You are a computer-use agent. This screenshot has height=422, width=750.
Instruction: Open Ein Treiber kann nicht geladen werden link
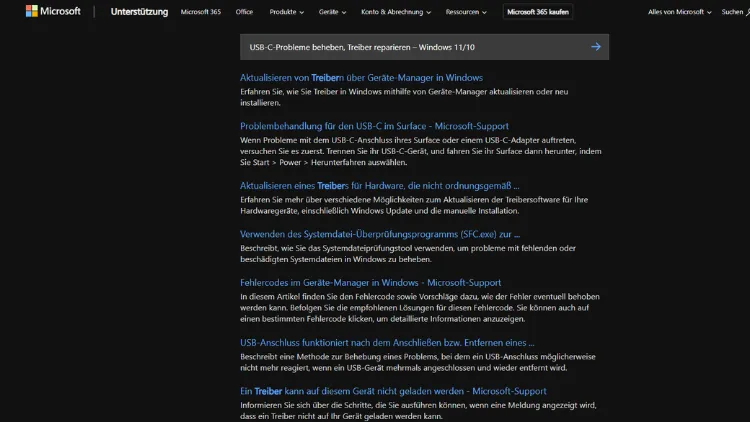(393, 391)
